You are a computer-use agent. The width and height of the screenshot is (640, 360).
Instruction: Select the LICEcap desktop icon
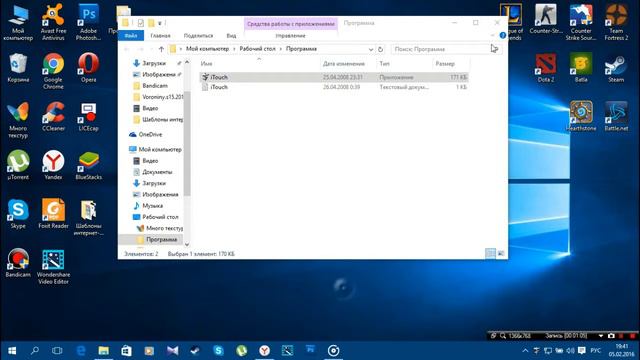coord(88,116)
